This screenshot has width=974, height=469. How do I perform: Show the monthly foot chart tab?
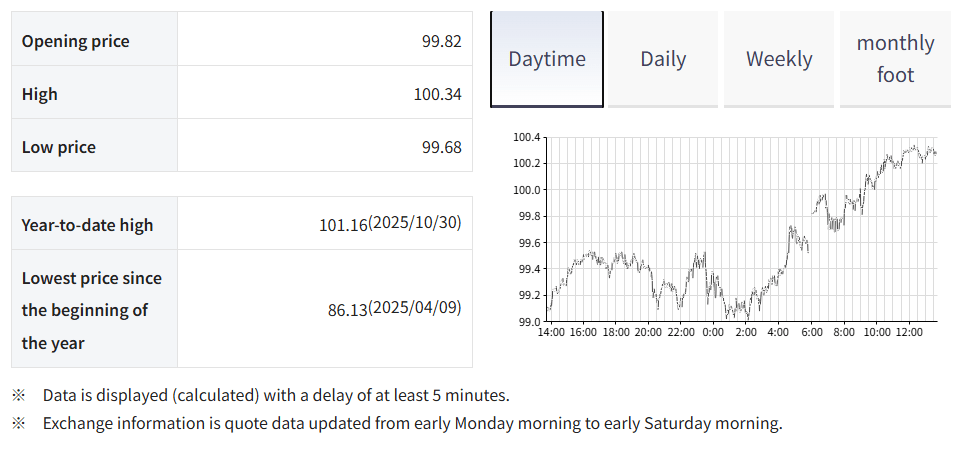click(x=895, y=59)
